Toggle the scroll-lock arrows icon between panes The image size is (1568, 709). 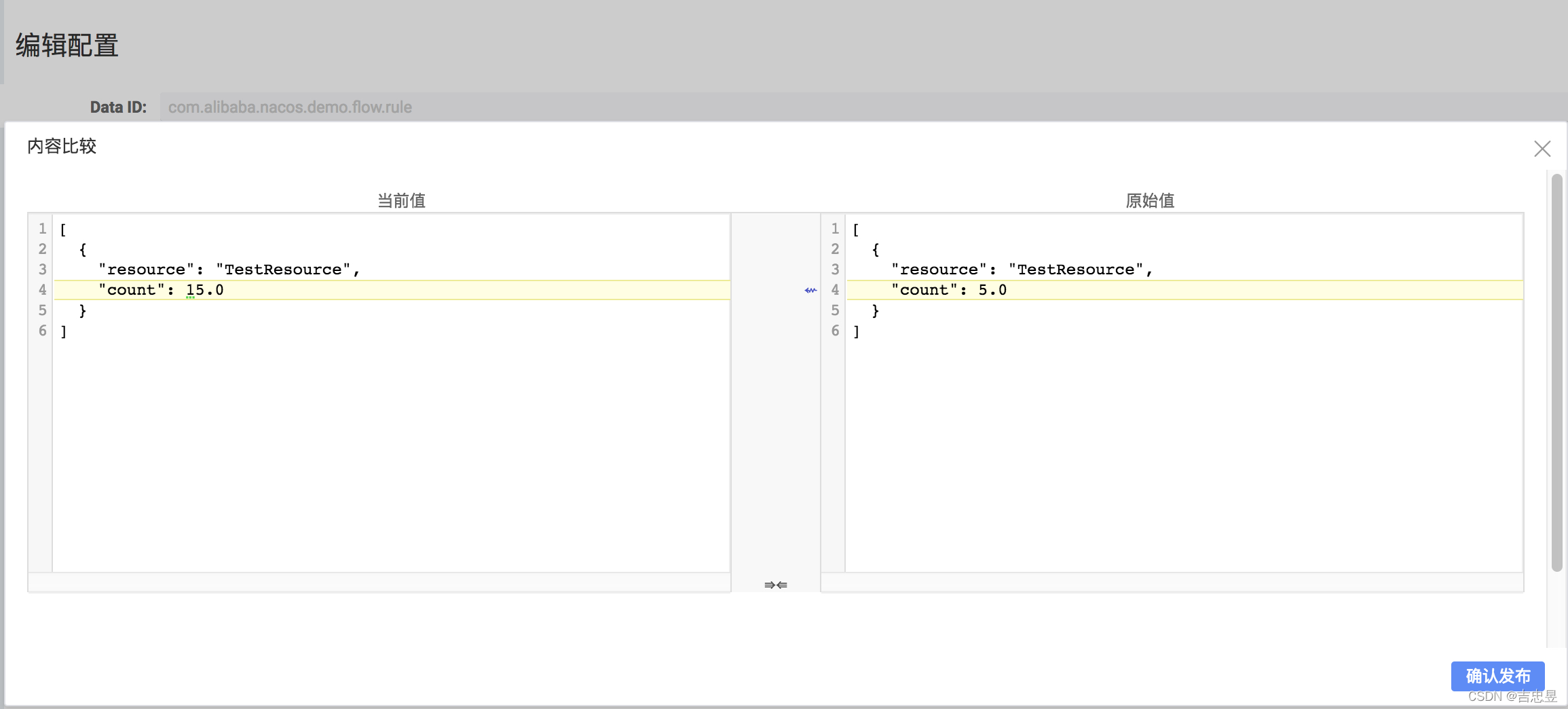[x=775, y=585]
